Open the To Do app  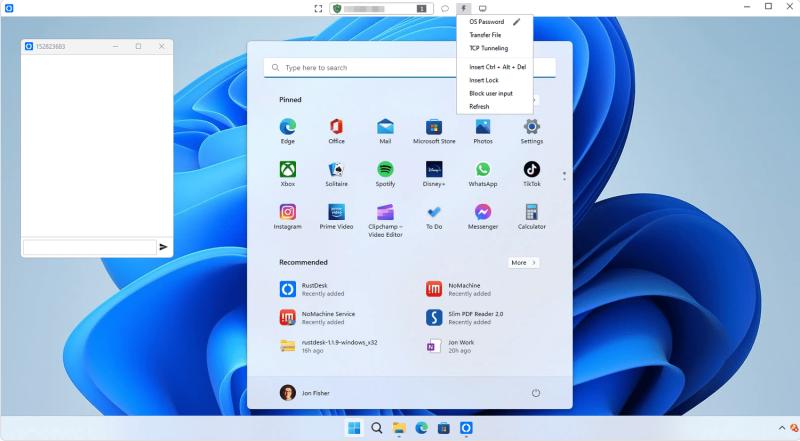click(x=434, y=217)
